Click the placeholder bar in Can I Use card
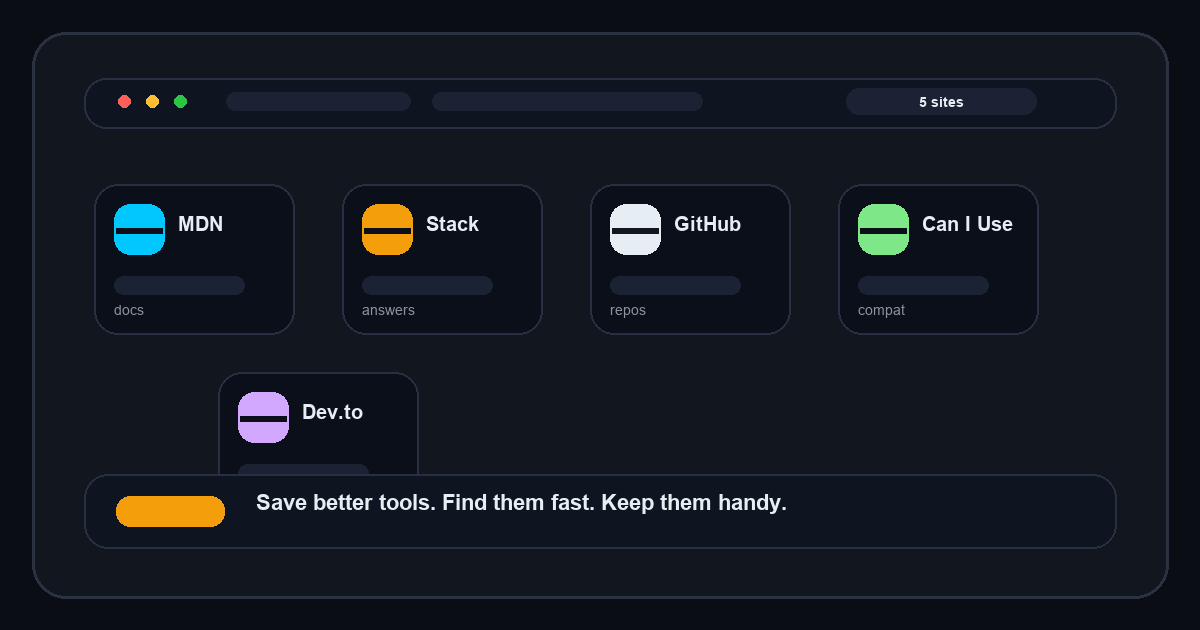 [923, 285]
